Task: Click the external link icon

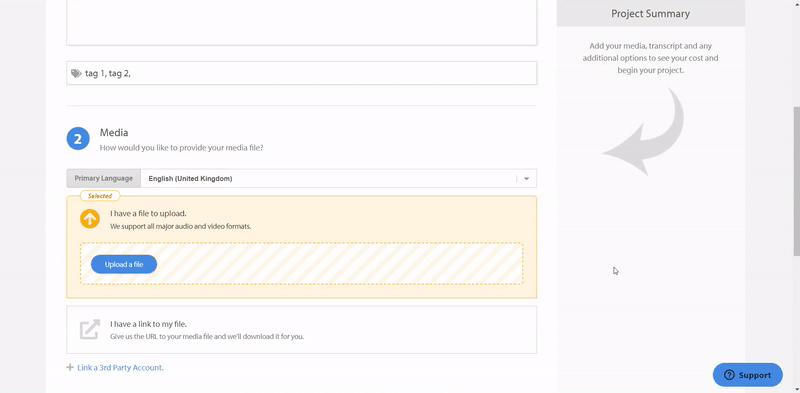Action: pos(90,329)
